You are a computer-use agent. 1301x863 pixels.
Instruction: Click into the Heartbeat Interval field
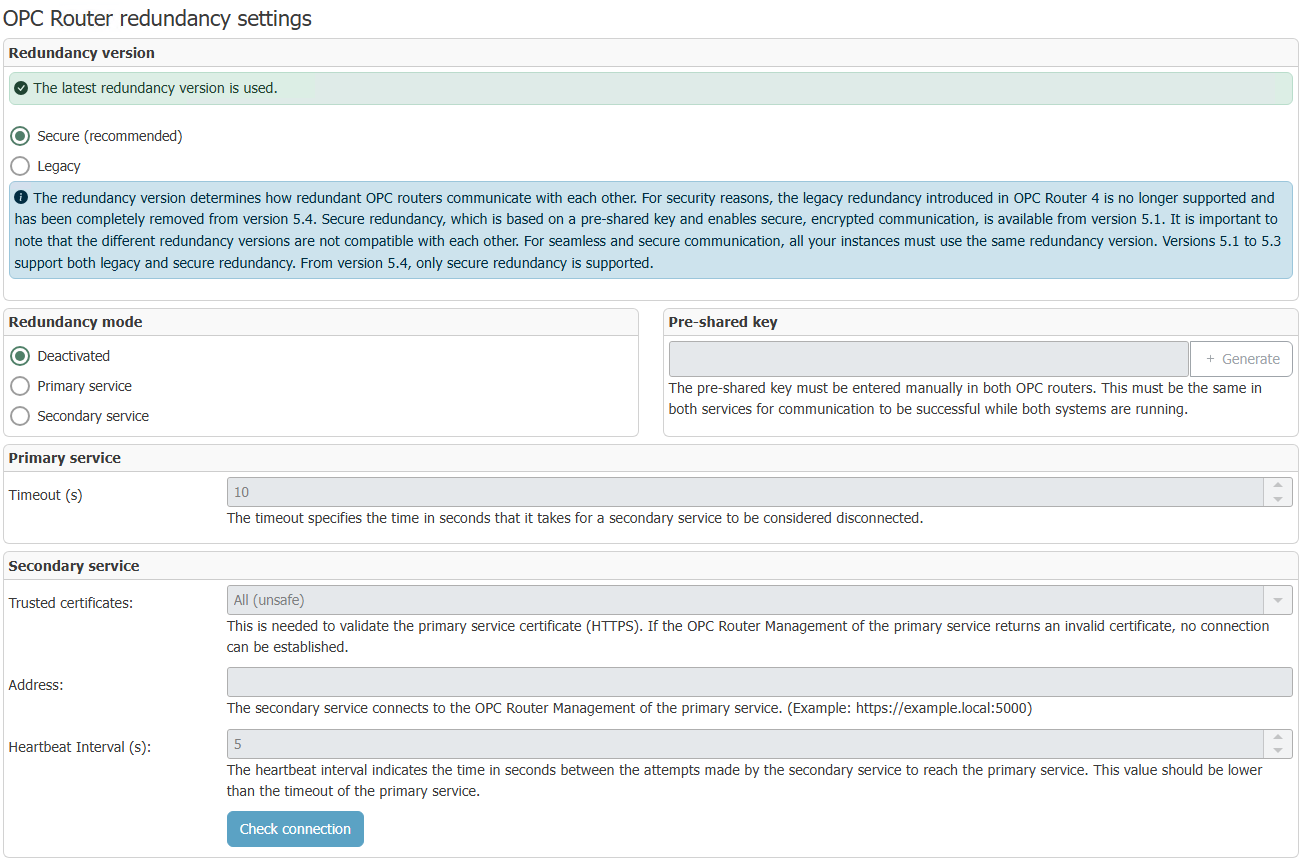pyautogui.click(x=745, y=744)
